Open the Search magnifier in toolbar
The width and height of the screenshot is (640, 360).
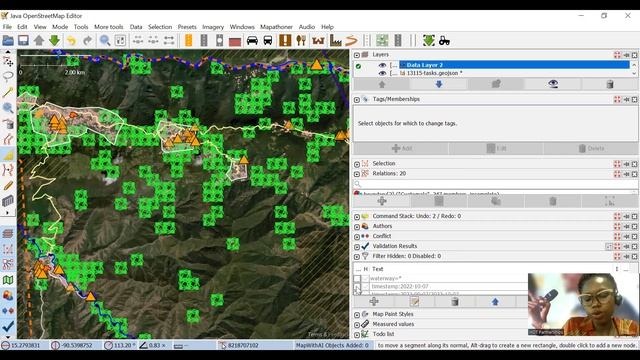point(105,40)
